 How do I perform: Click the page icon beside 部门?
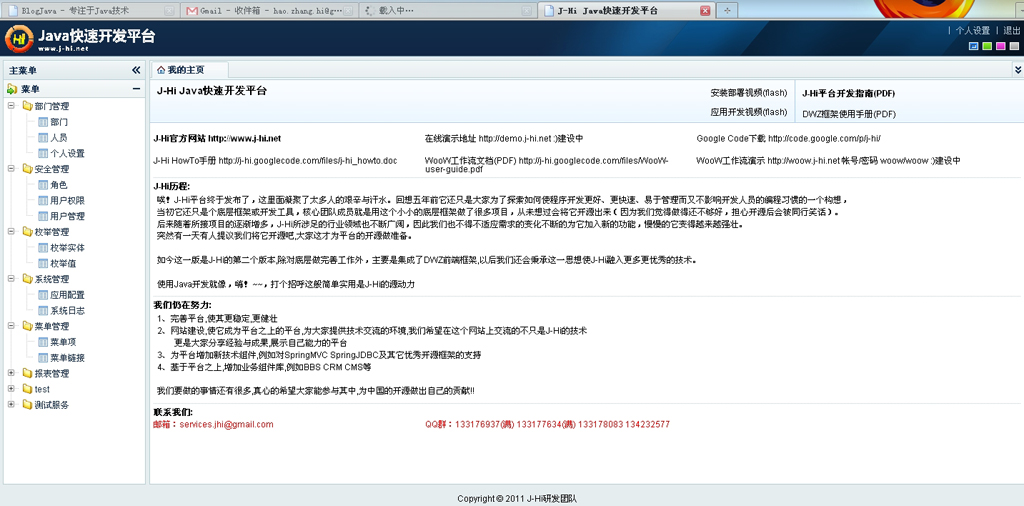tap(43, 121)
